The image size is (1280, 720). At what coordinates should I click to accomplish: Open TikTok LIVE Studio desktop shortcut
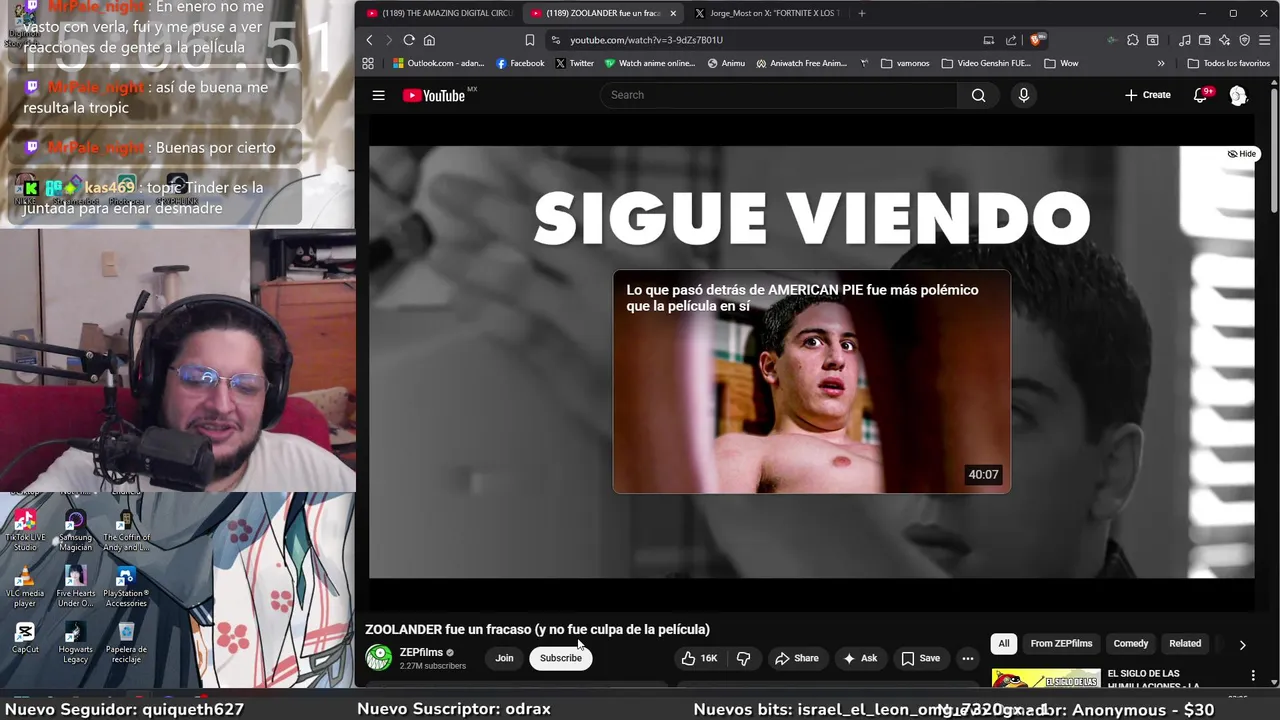tap(25, 530)
